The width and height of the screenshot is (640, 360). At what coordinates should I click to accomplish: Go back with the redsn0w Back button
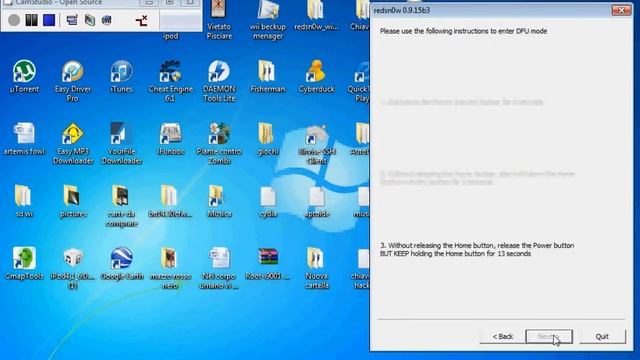pos(502,336)
